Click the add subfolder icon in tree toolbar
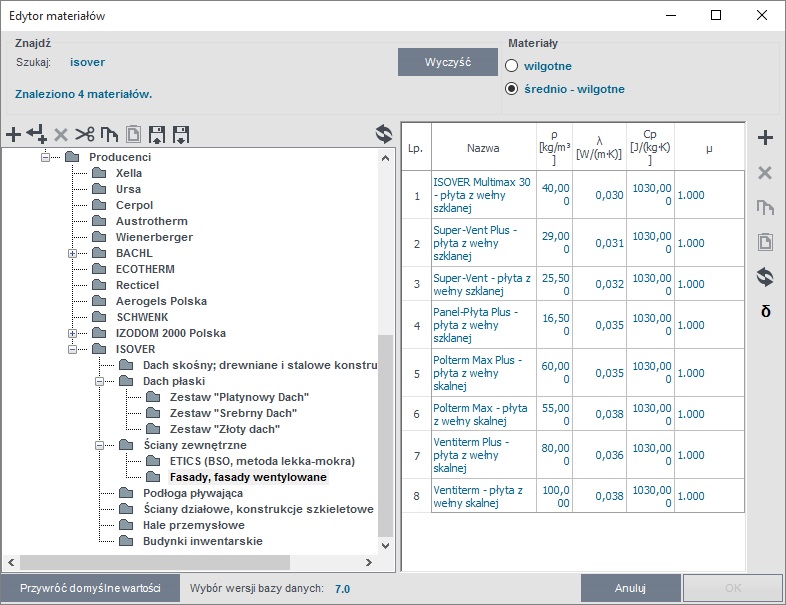The width and height of the screenshot is (786, 605). (37, 134)
